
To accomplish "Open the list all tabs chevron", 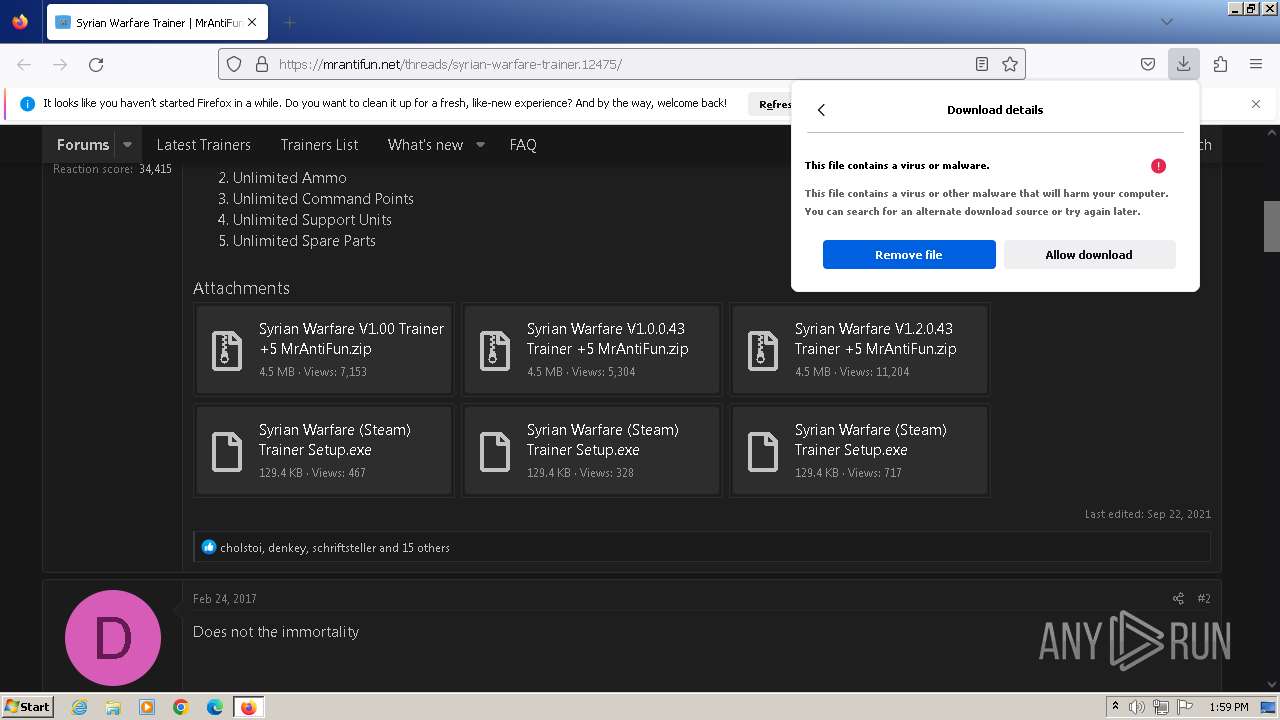I will pos(1166,22).
